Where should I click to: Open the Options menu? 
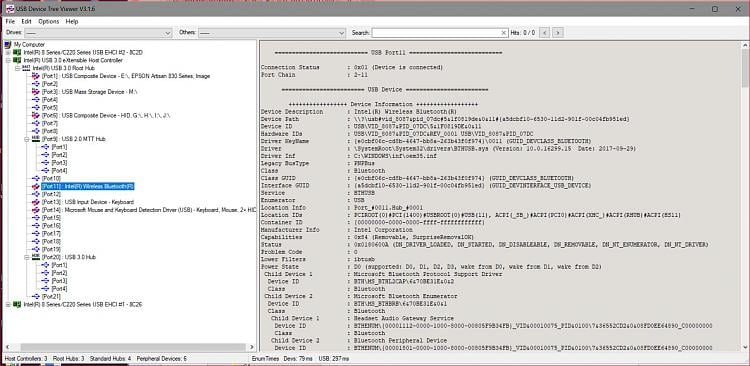pyautogui.click(x=49, y=22)
